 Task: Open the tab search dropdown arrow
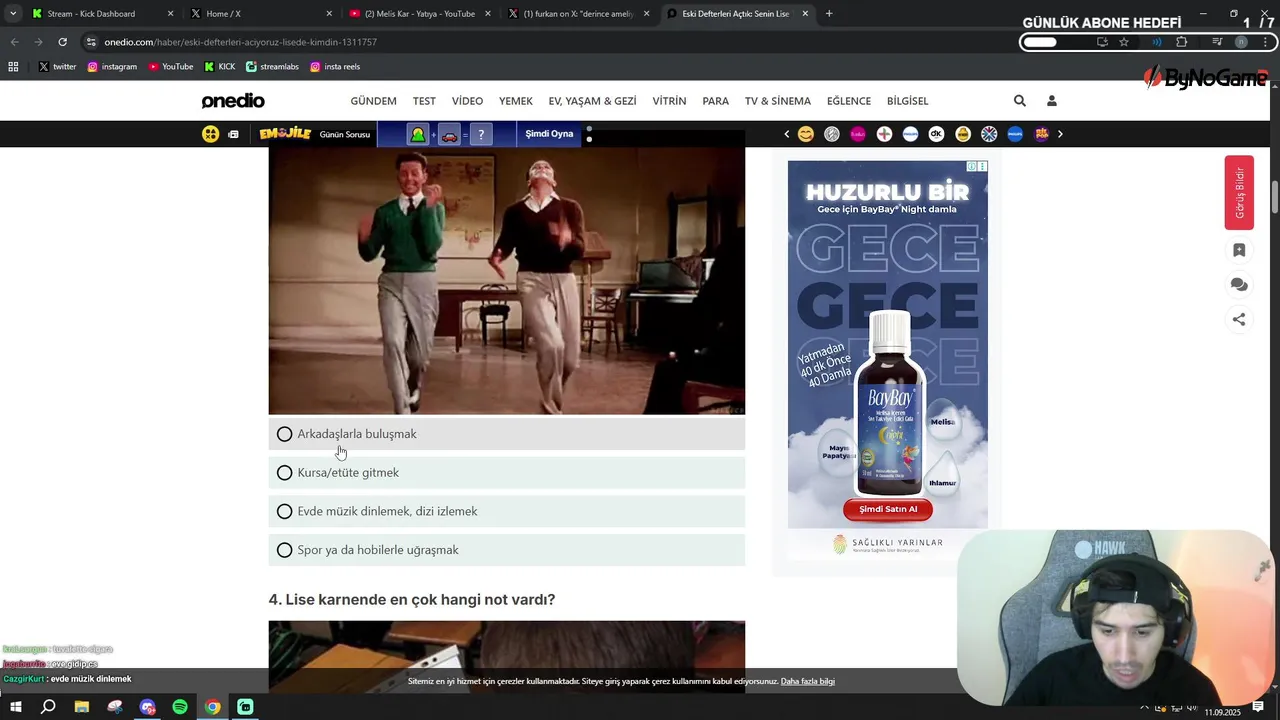pos(12,14)
